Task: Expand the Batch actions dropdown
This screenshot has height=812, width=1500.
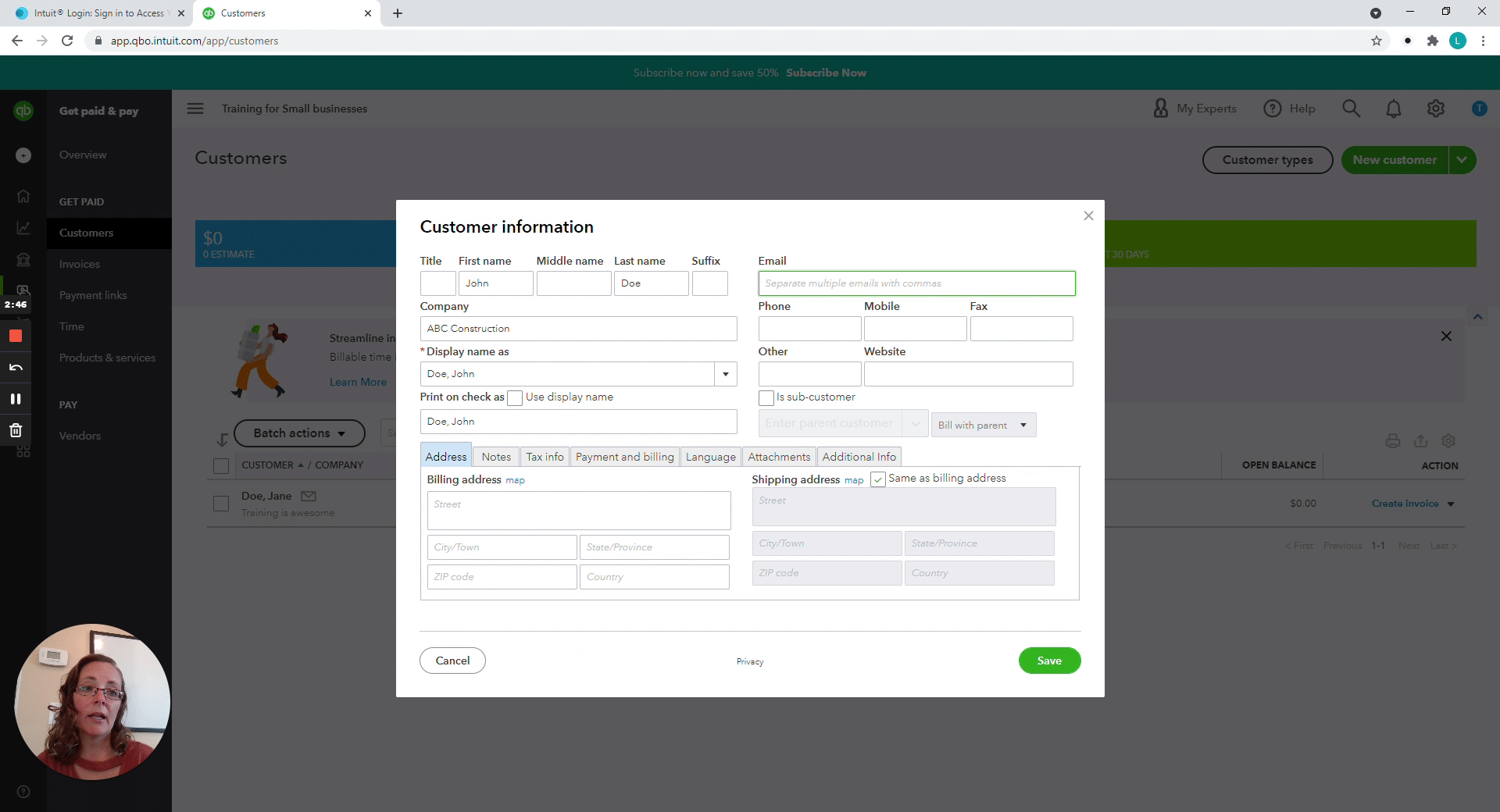Action: coord(299,433)
